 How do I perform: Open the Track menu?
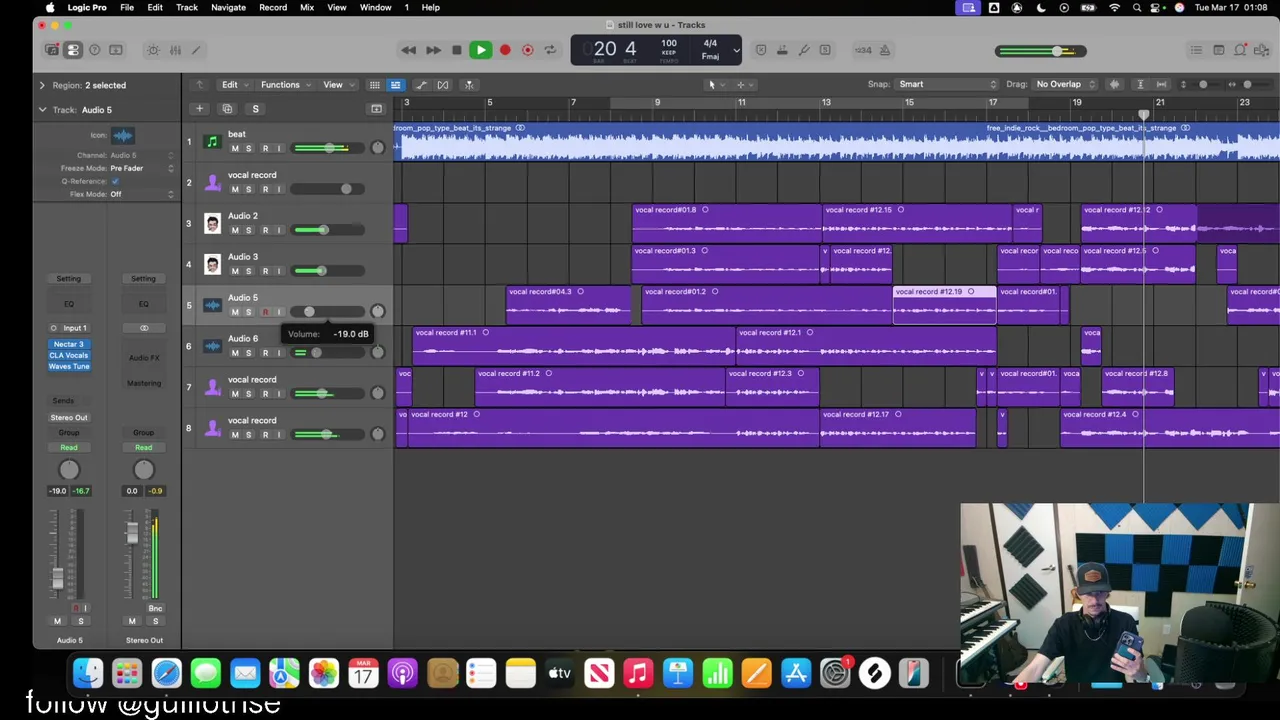[x=187, y=7]
